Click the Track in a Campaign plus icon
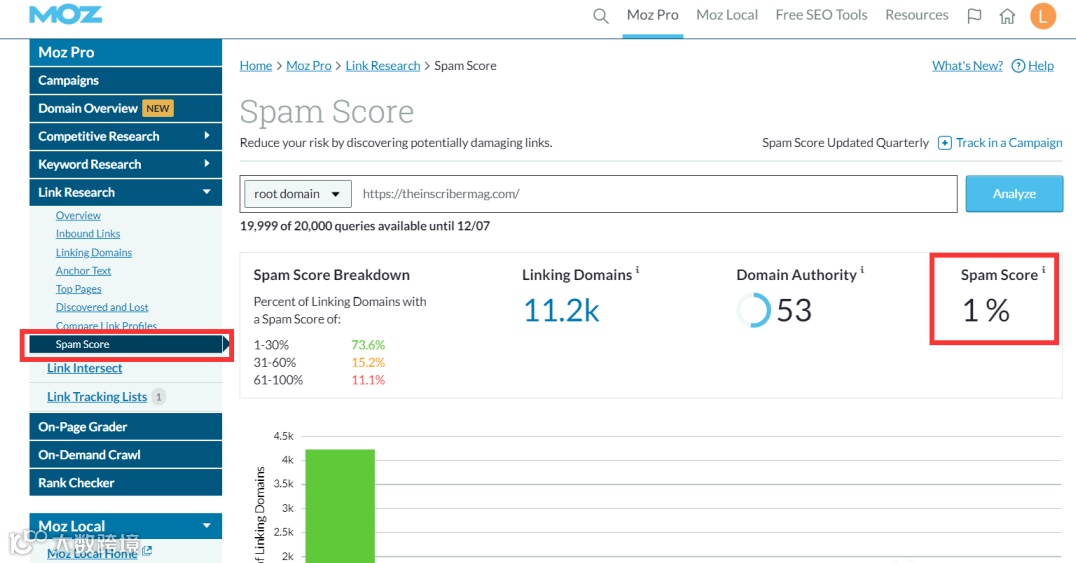 pyautogui.click(x=945, y=143)
